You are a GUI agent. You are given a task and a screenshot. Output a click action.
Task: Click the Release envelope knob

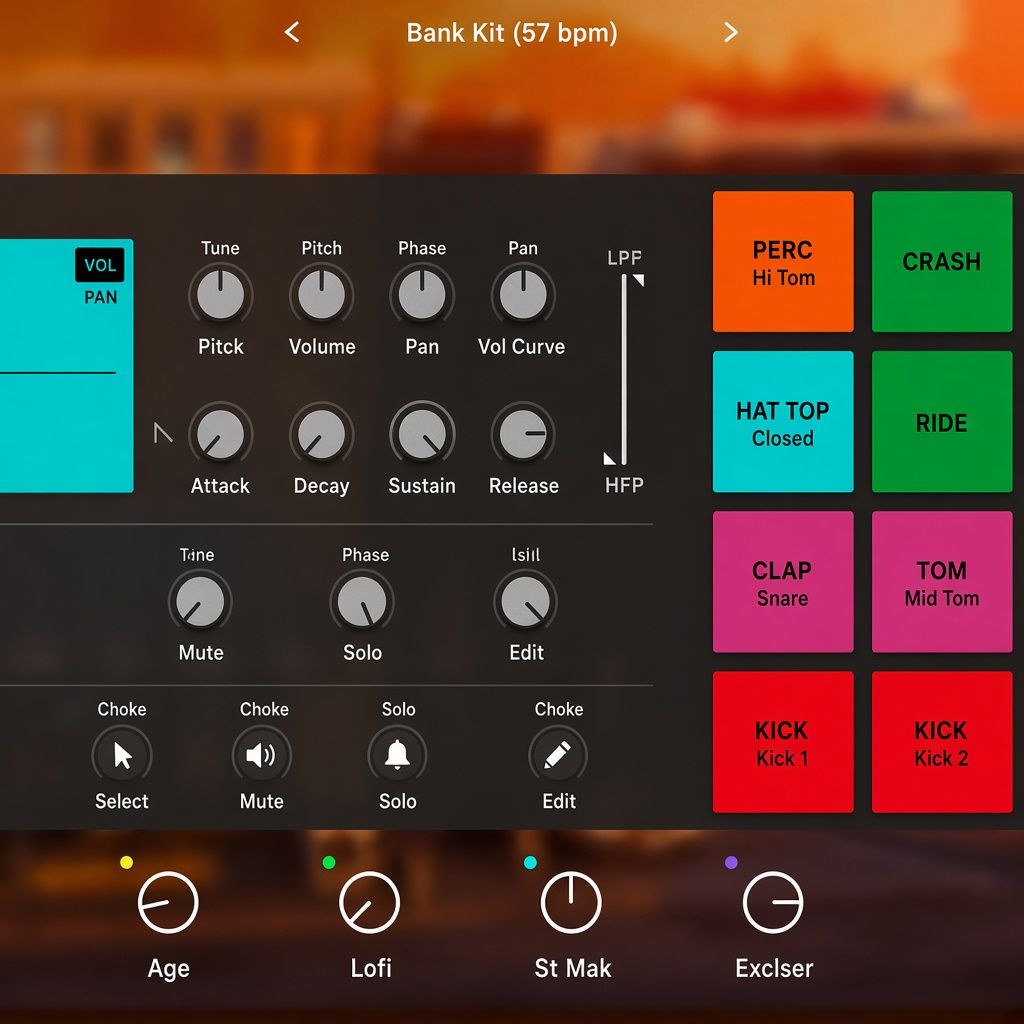(523, 434)
